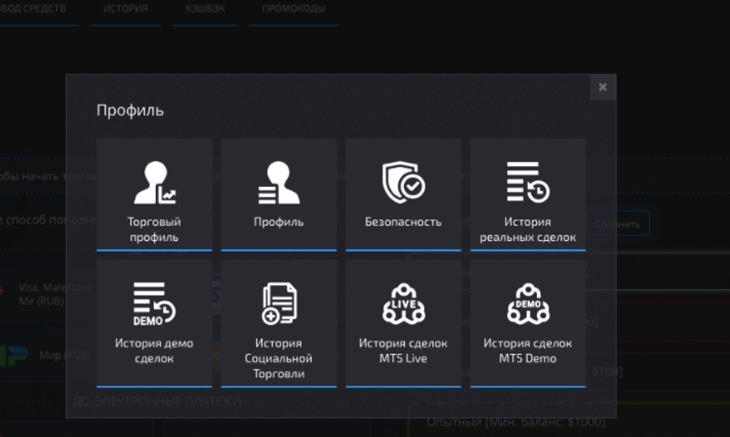The width and height of the screenshot is (730, 437).
Task: Open the Кэшбэк tab
Action: [x=204, y=8]
